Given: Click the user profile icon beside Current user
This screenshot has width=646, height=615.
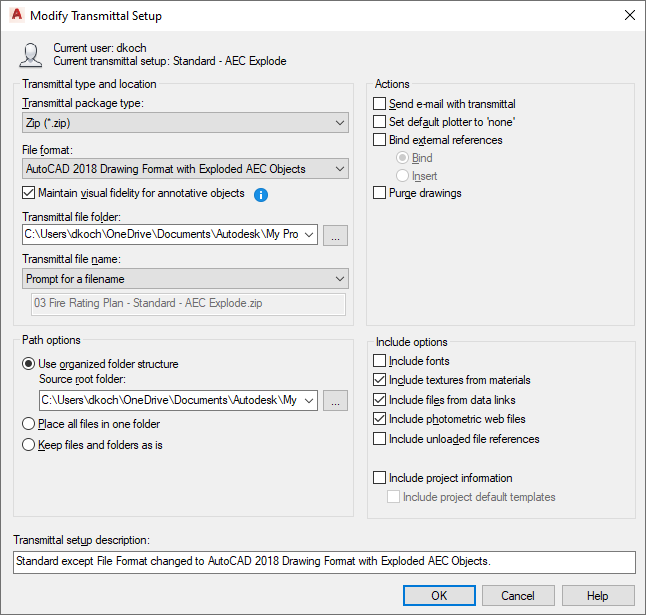Looking at the screenshot, I should pos(30,55).
